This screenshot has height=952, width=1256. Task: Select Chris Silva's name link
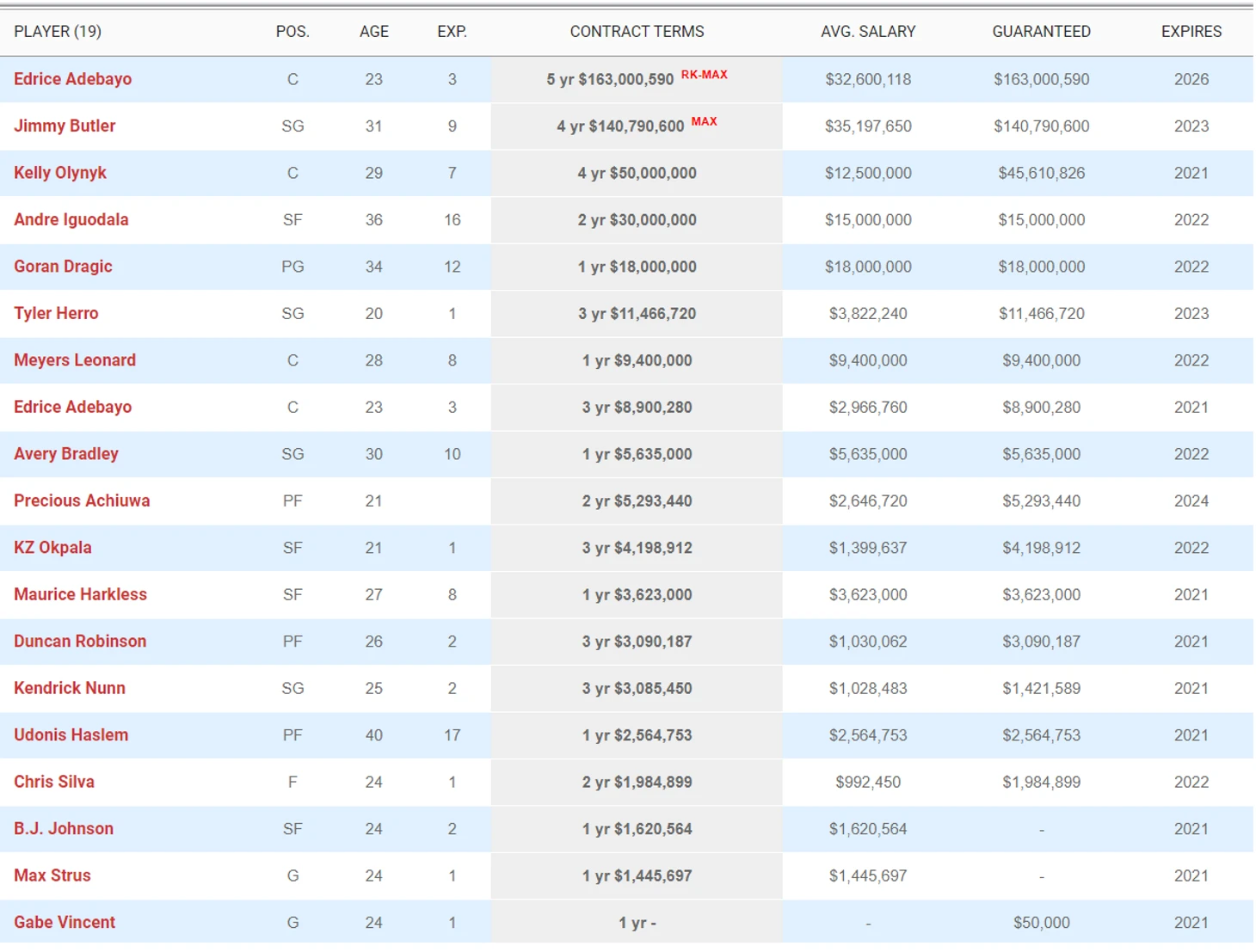pyautogui.click(x=54, y=782)
